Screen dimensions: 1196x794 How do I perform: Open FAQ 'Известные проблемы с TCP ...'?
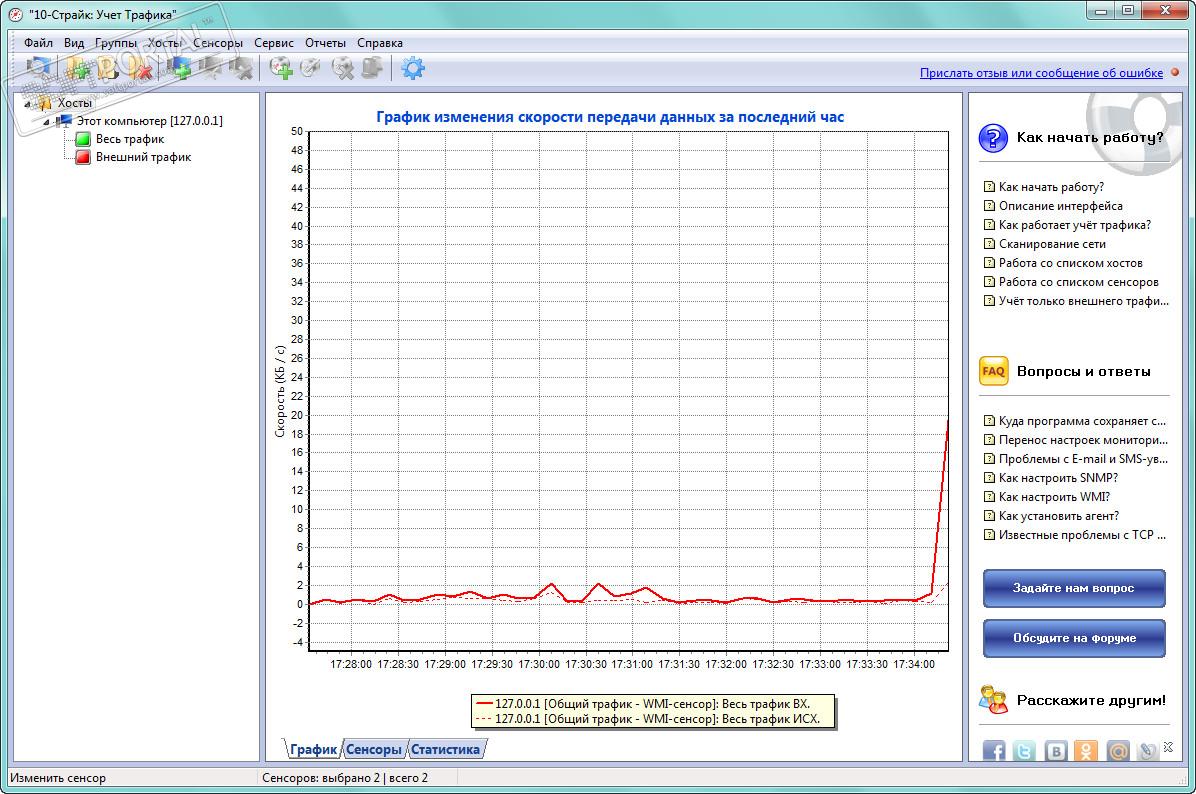1082,535
